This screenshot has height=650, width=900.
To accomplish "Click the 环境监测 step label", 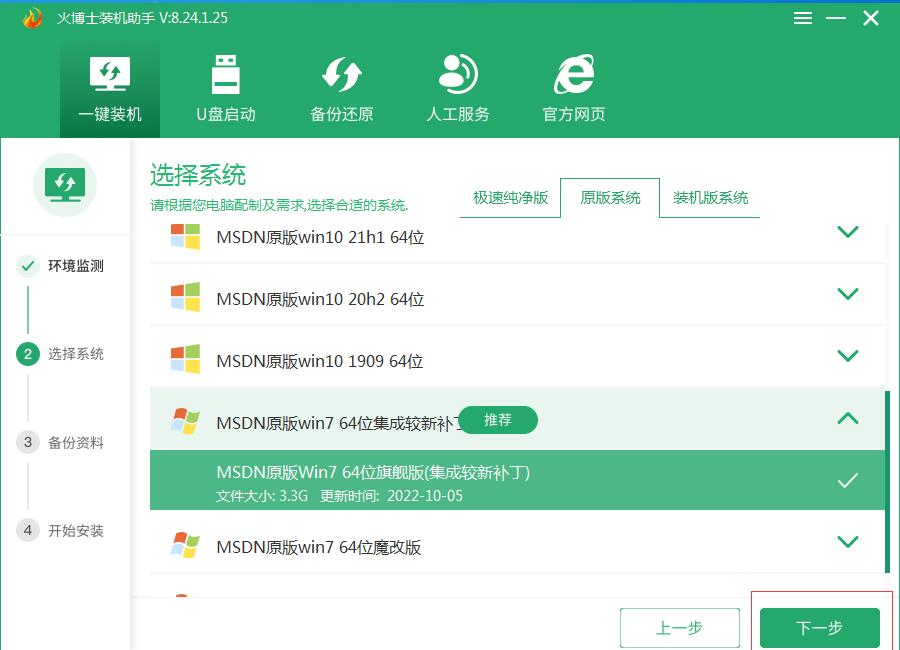I will [76, 266].
